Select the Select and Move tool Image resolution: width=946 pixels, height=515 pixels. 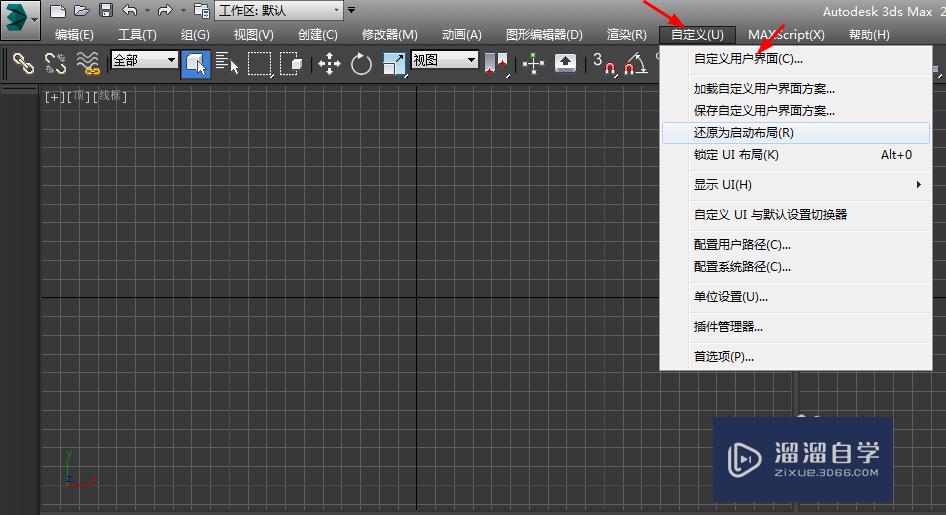tap(329, 63)
